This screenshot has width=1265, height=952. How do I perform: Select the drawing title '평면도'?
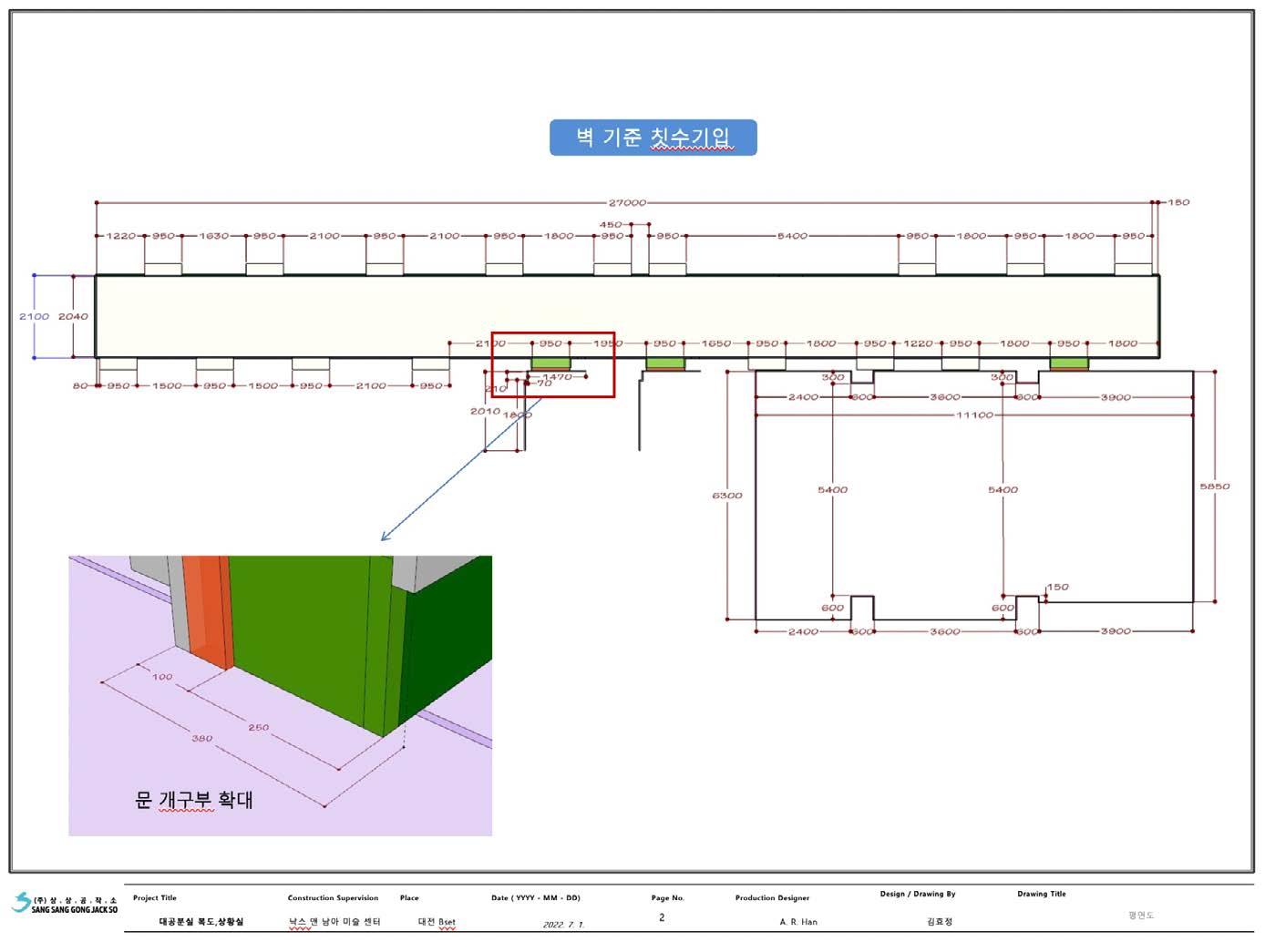(1141, 915)
